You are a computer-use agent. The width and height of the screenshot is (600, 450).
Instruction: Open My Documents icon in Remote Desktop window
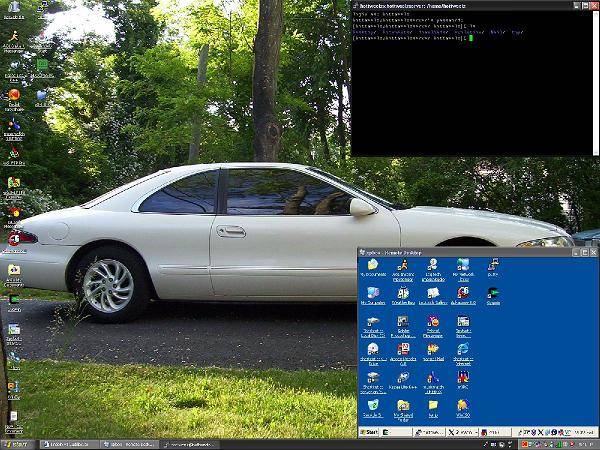coord(373,264)
